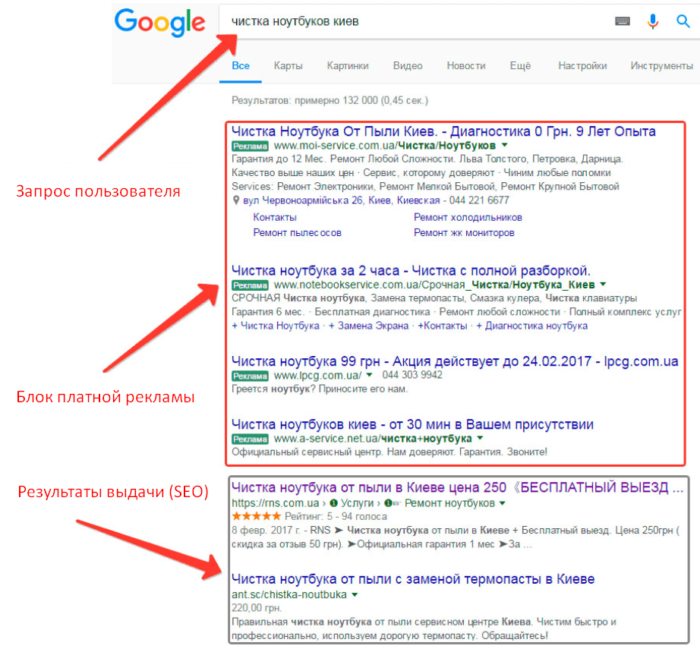This screenshot has height=652, width=700.
Task: Switch to the Карты tab
Action: (x=288, y=66)
